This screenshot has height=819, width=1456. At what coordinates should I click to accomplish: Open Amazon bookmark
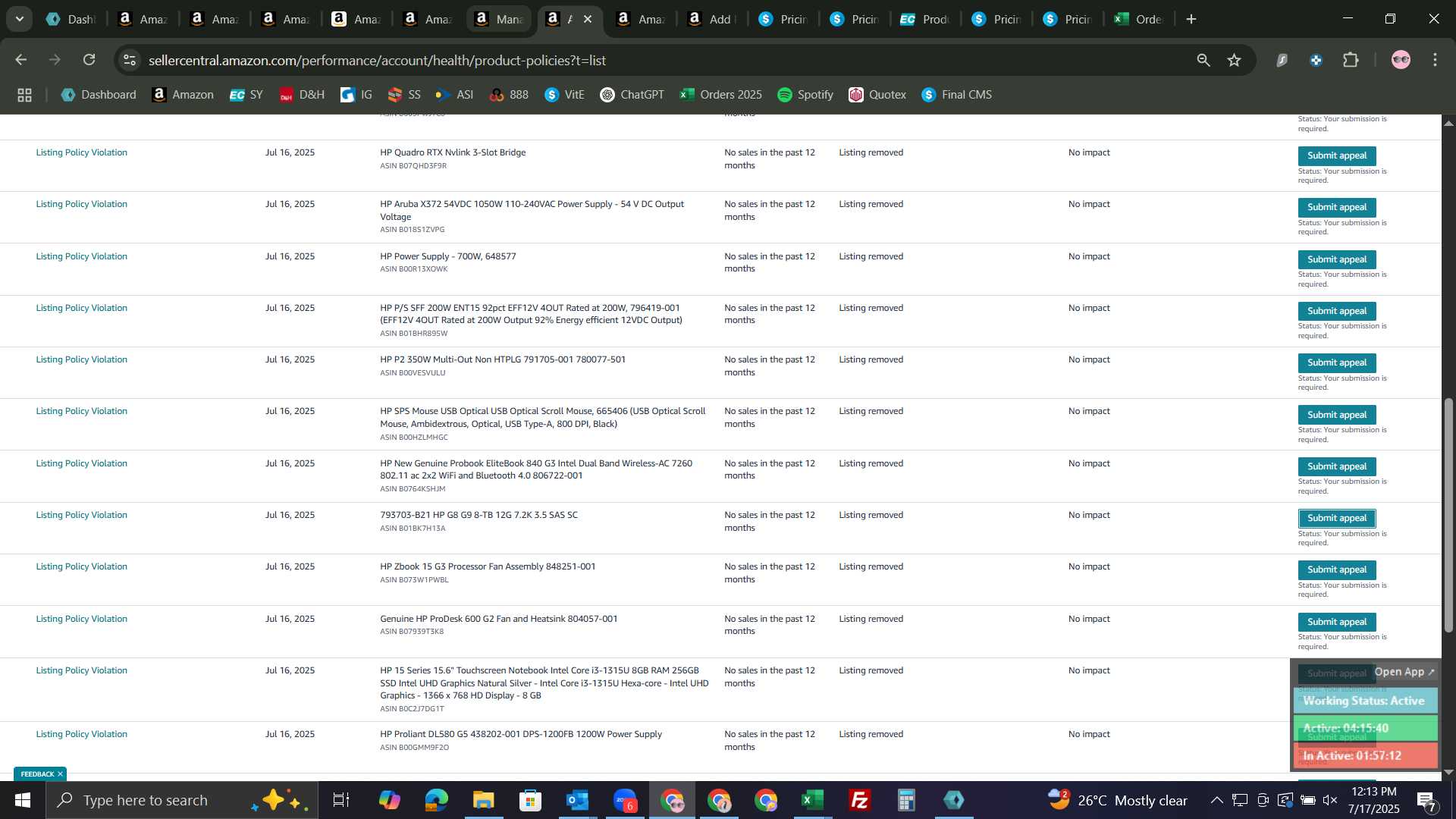click(183, 95)
